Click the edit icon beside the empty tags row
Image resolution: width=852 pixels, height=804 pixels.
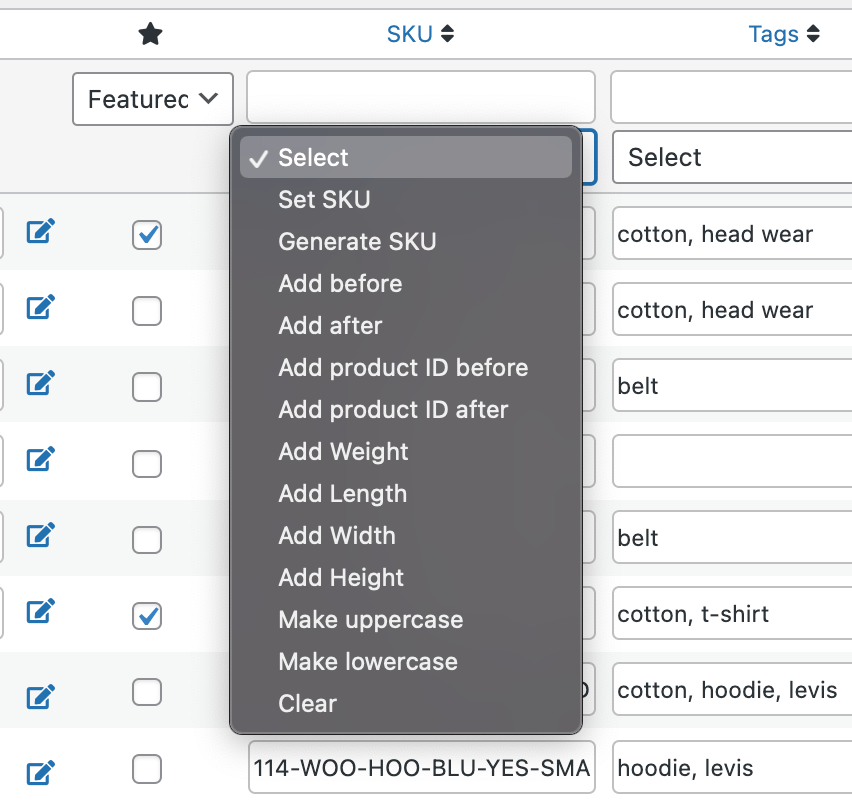pyautogui.click(x=38, y=459)
